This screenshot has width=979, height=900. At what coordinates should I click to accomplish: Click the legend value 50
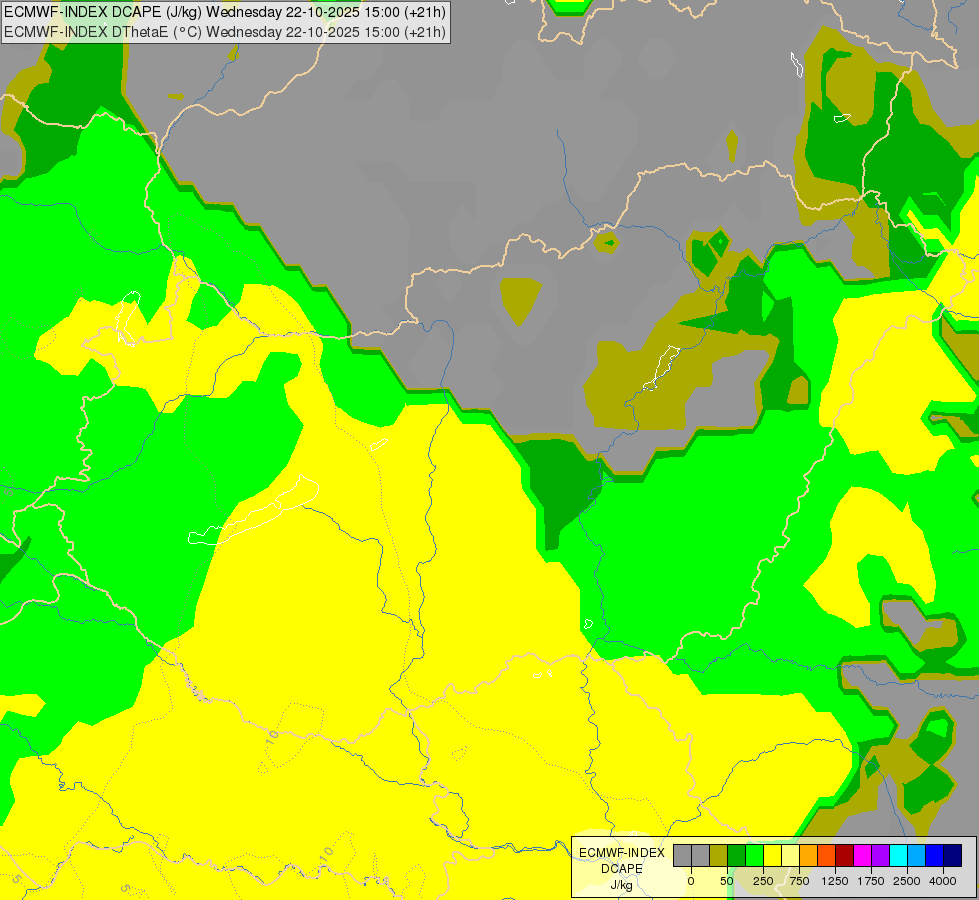click(727, 881)
